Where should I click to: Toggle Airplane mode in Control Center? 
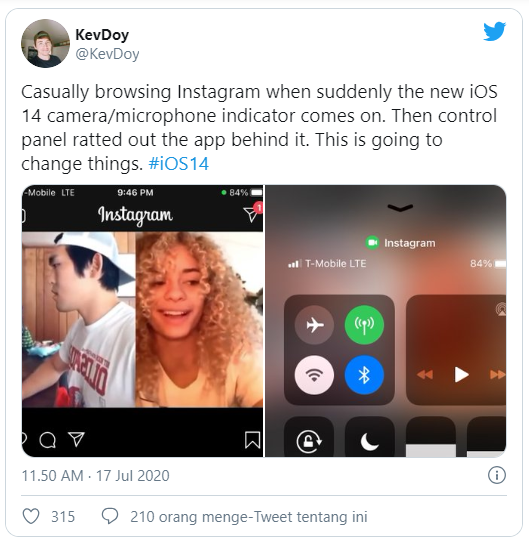(314, 325)
